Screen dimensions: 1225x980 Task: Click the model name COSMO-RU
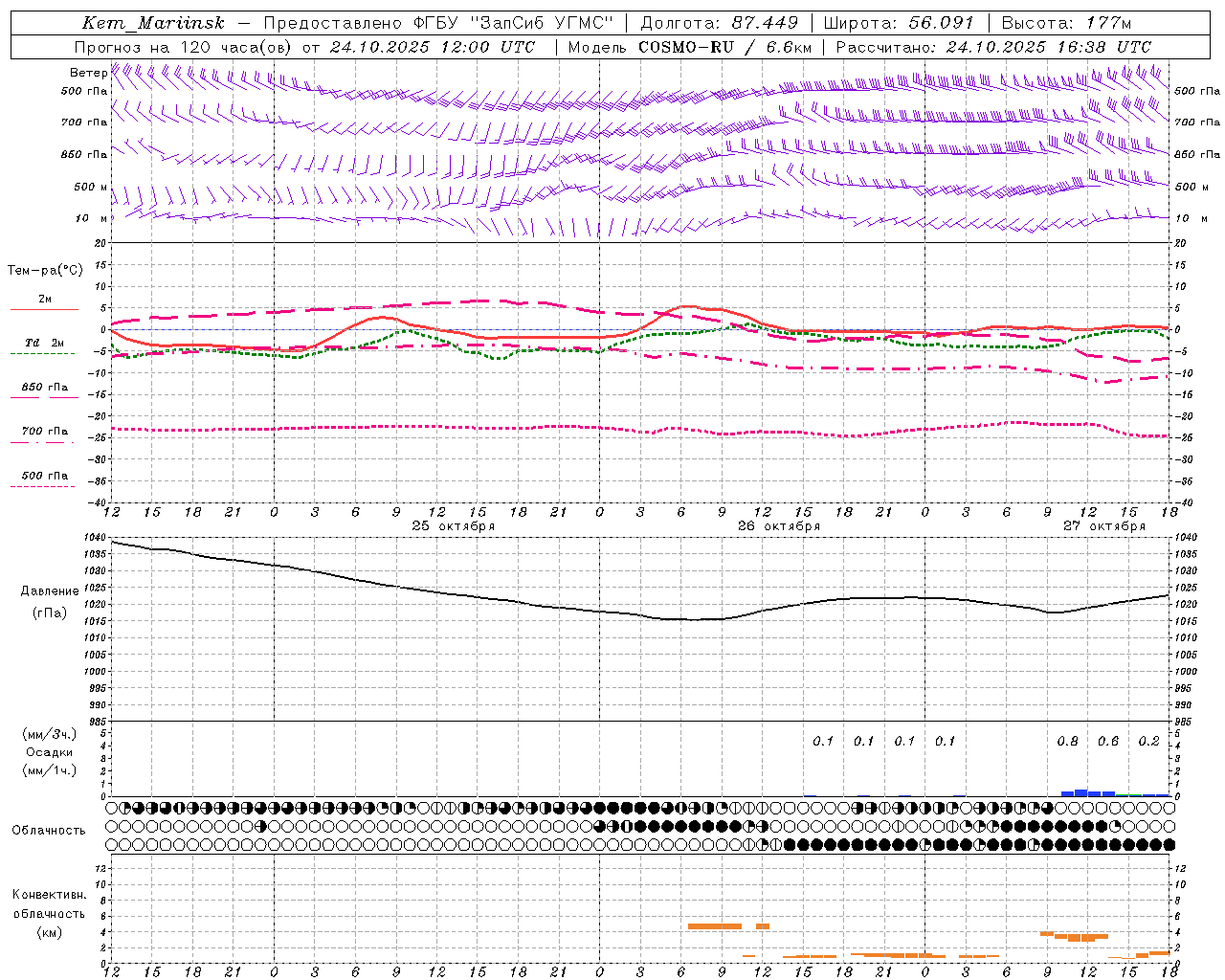(686, 47)
